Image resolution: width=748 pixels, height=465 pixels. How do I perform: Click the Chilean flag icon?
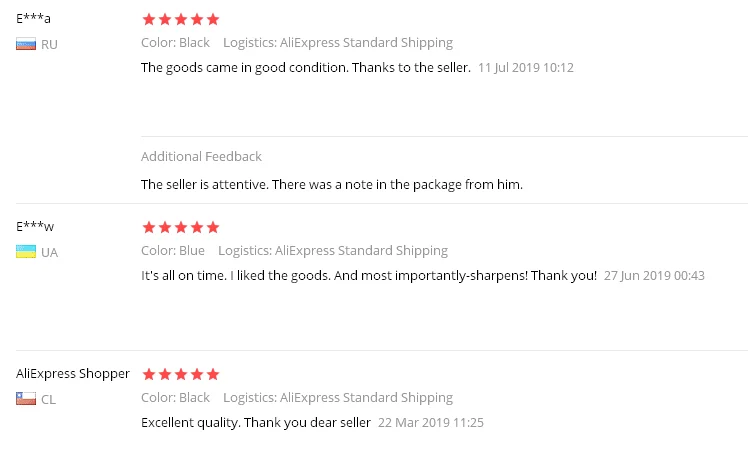point(26,399)
